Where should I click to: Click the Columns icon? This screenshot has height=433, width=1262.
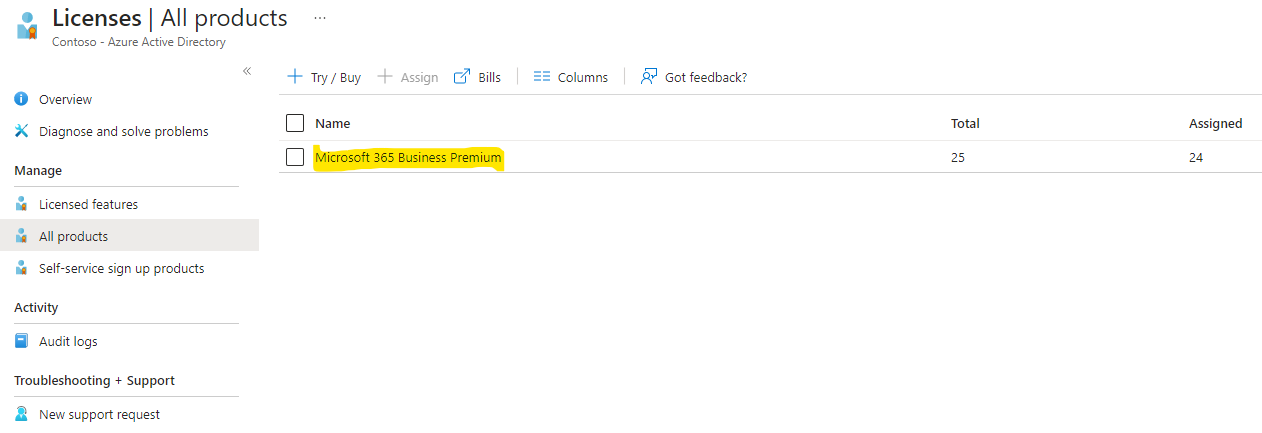(542, 77)
